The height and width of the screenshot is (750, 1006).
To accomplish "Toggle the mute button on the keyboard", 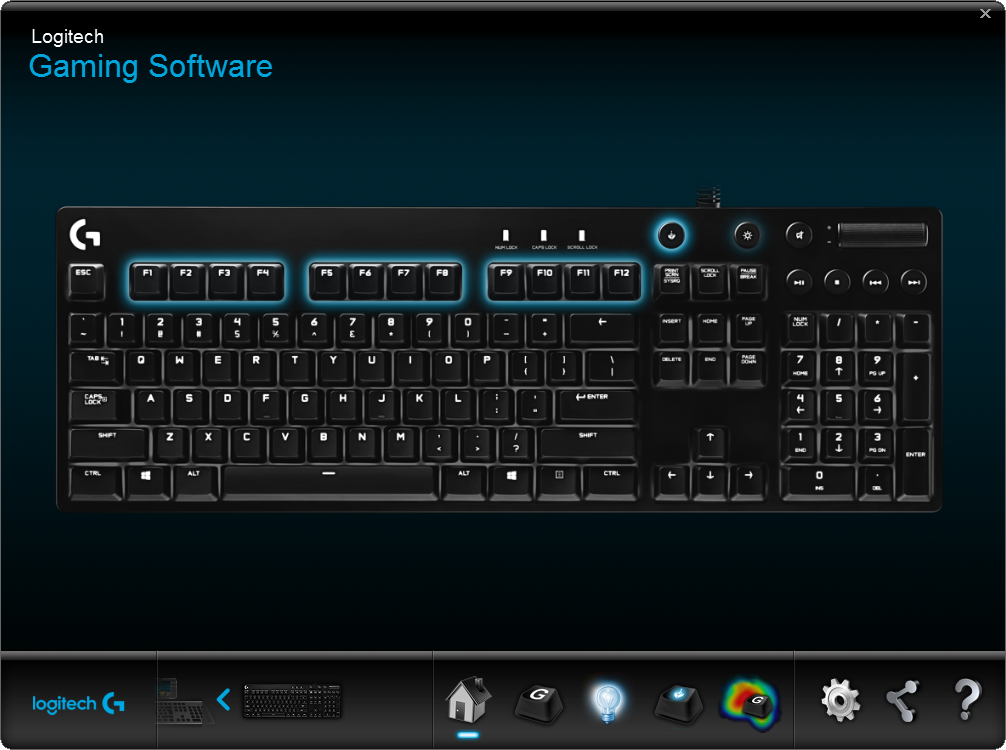I will (x=799, y=235).
